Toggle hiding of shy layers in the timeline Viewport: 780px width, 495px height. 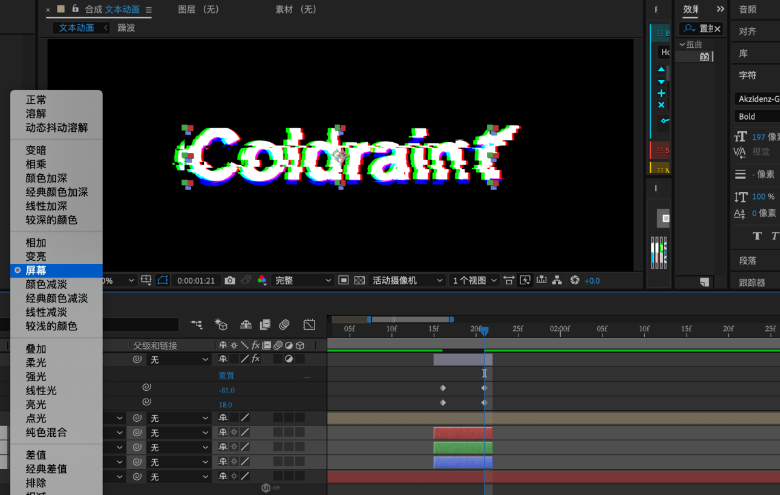pyautogui.click(x=245, y=325)
